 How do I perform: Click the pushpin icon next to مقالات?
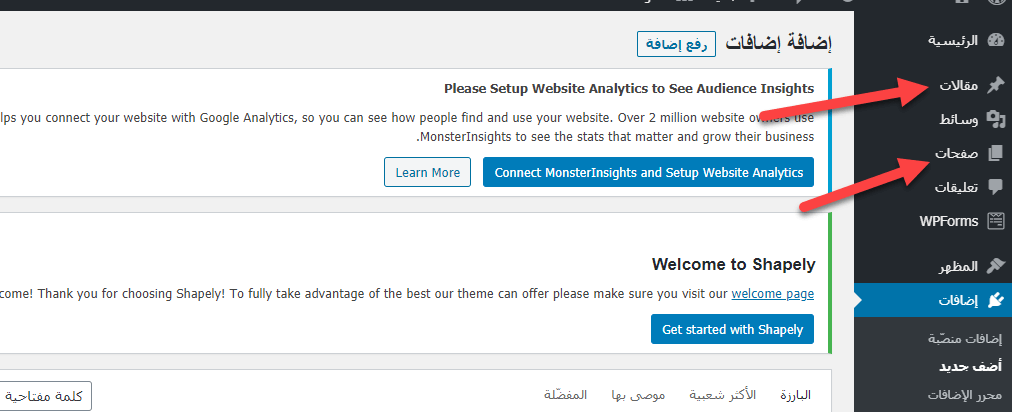click(997, 85)
